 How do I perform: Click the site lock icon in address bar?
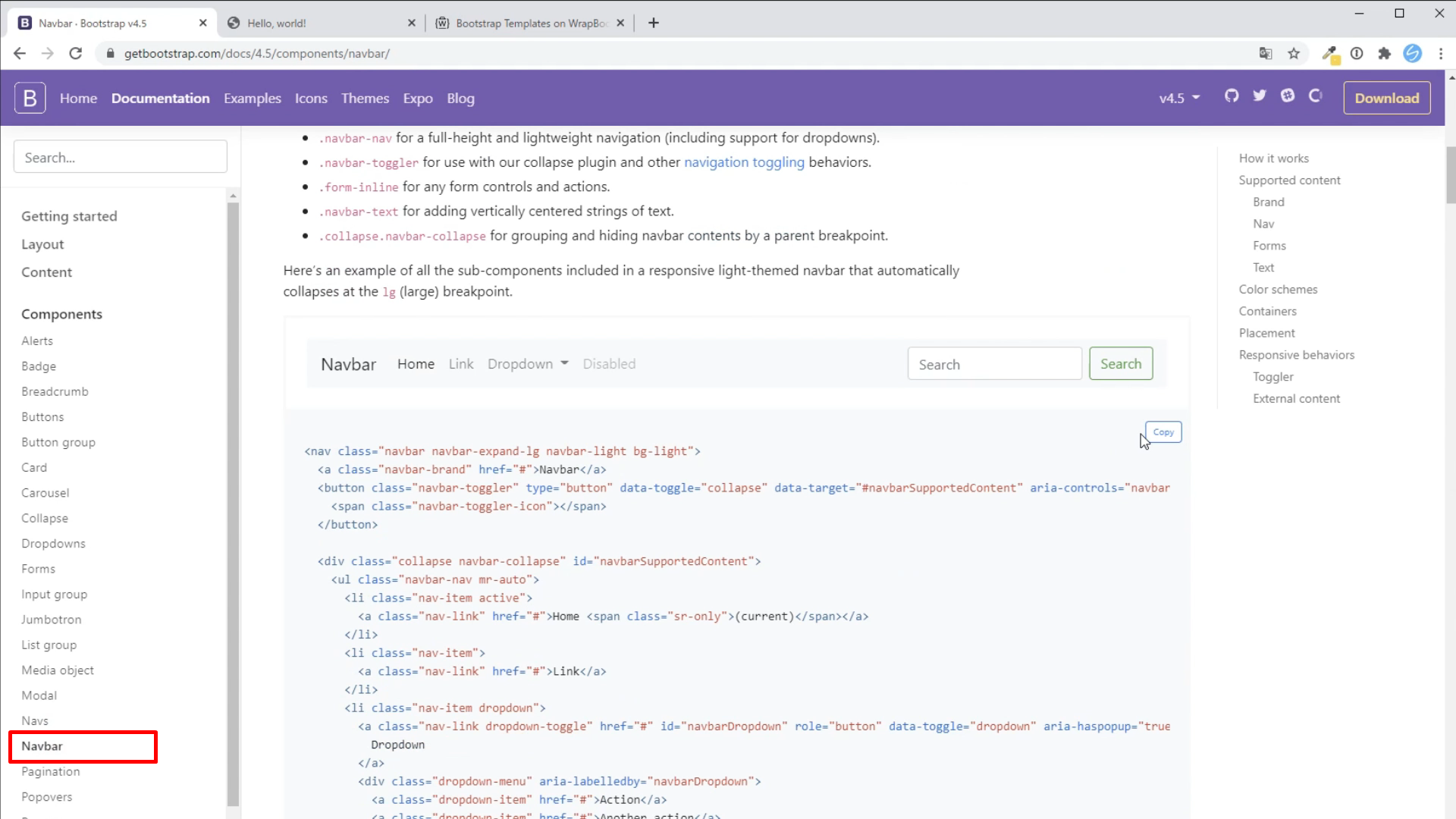pos(110,54)
